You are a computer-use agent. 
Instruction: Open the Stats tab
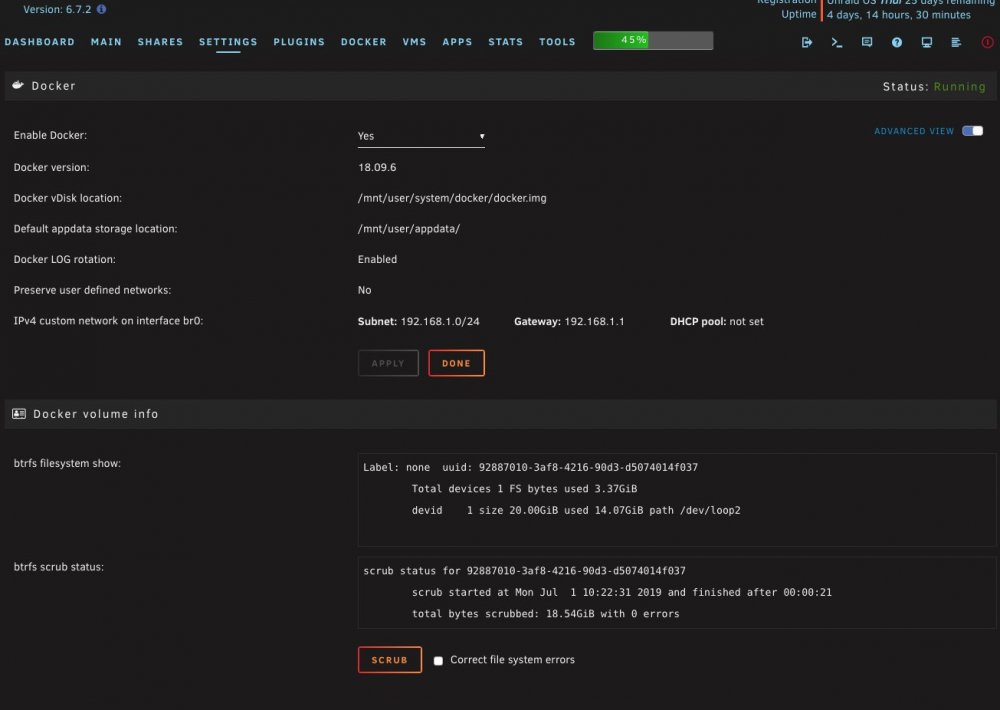(506, 42)
